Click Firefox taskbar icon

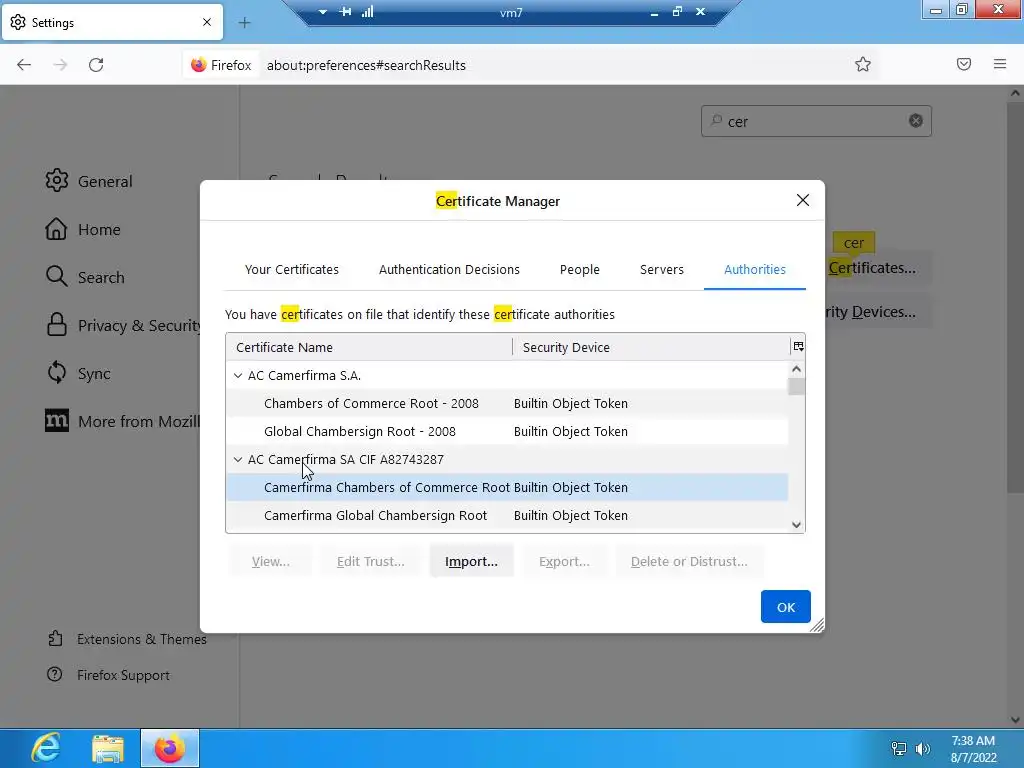(x=170, y=748)
